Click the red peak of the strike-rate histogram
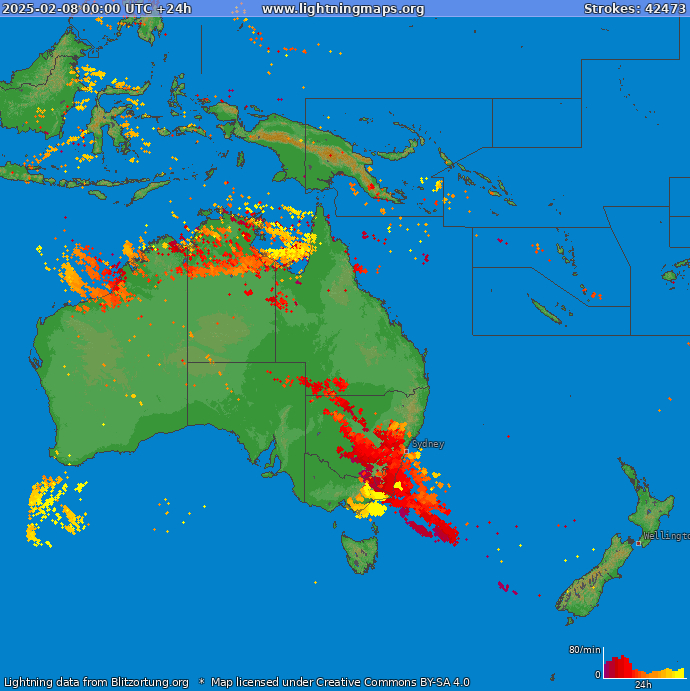The height and width of the screenshot is (691, 690). coord(616,665)
